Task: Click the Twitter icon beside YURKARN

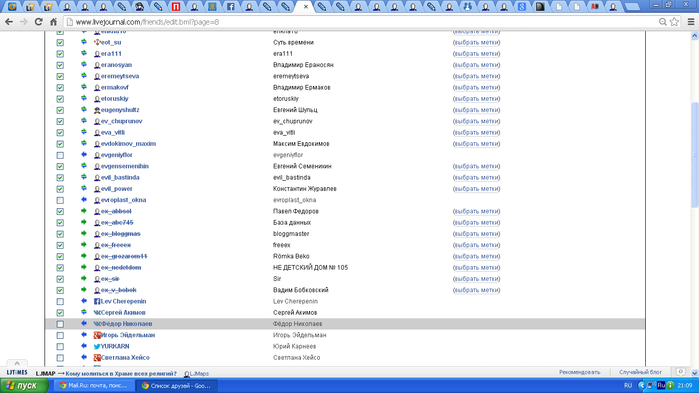Action: [97, 347]
